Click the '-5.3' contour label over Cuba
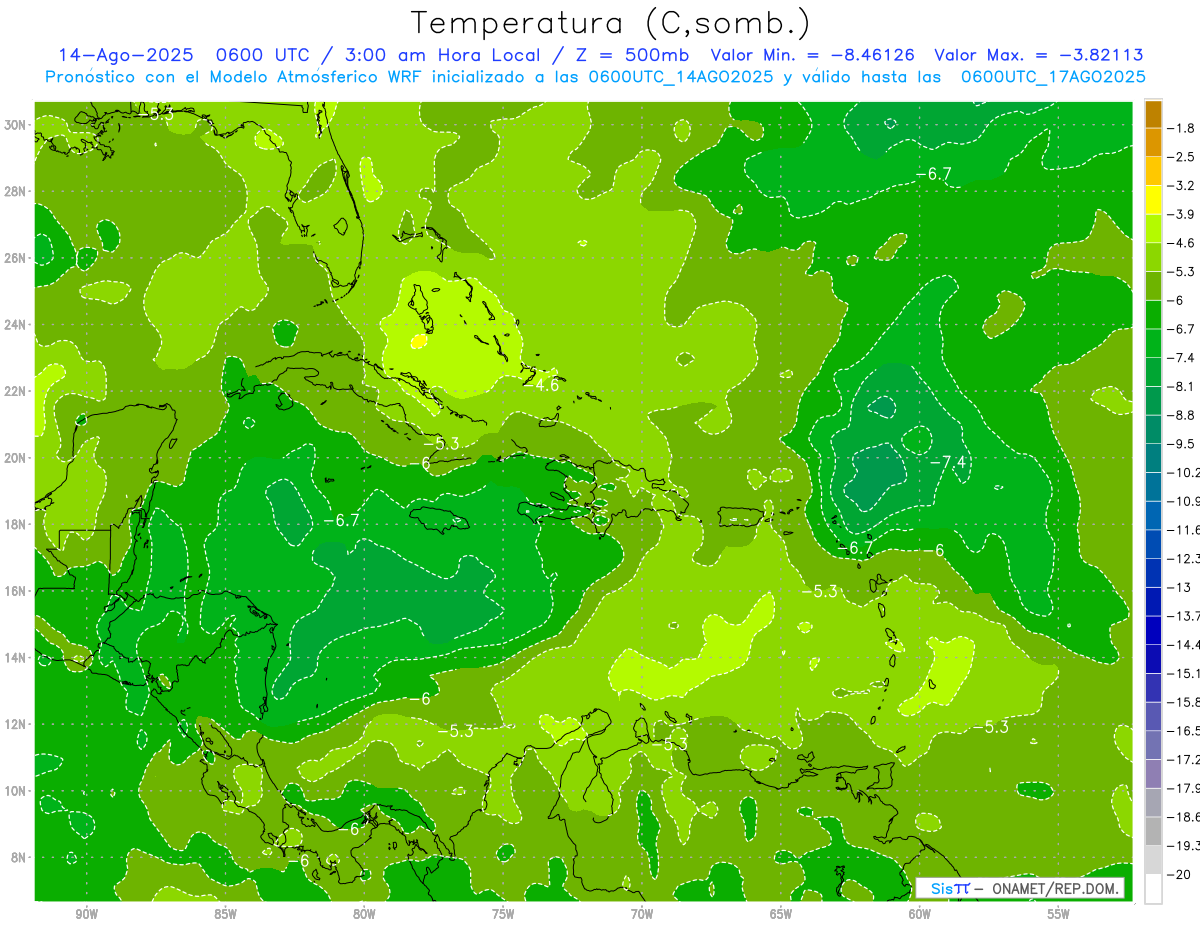The image size is (1200, 927). coord(441,443)
